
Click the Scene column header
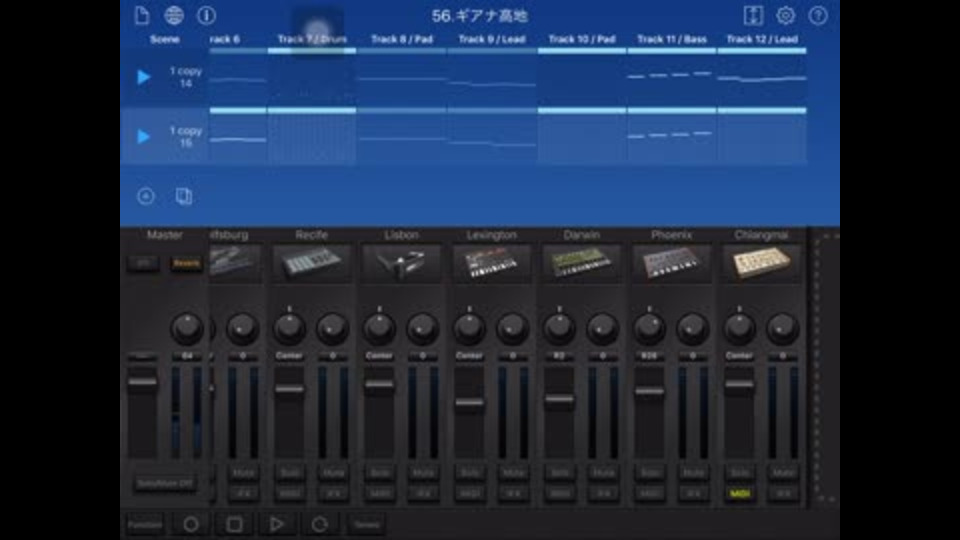tap(165, 39)
